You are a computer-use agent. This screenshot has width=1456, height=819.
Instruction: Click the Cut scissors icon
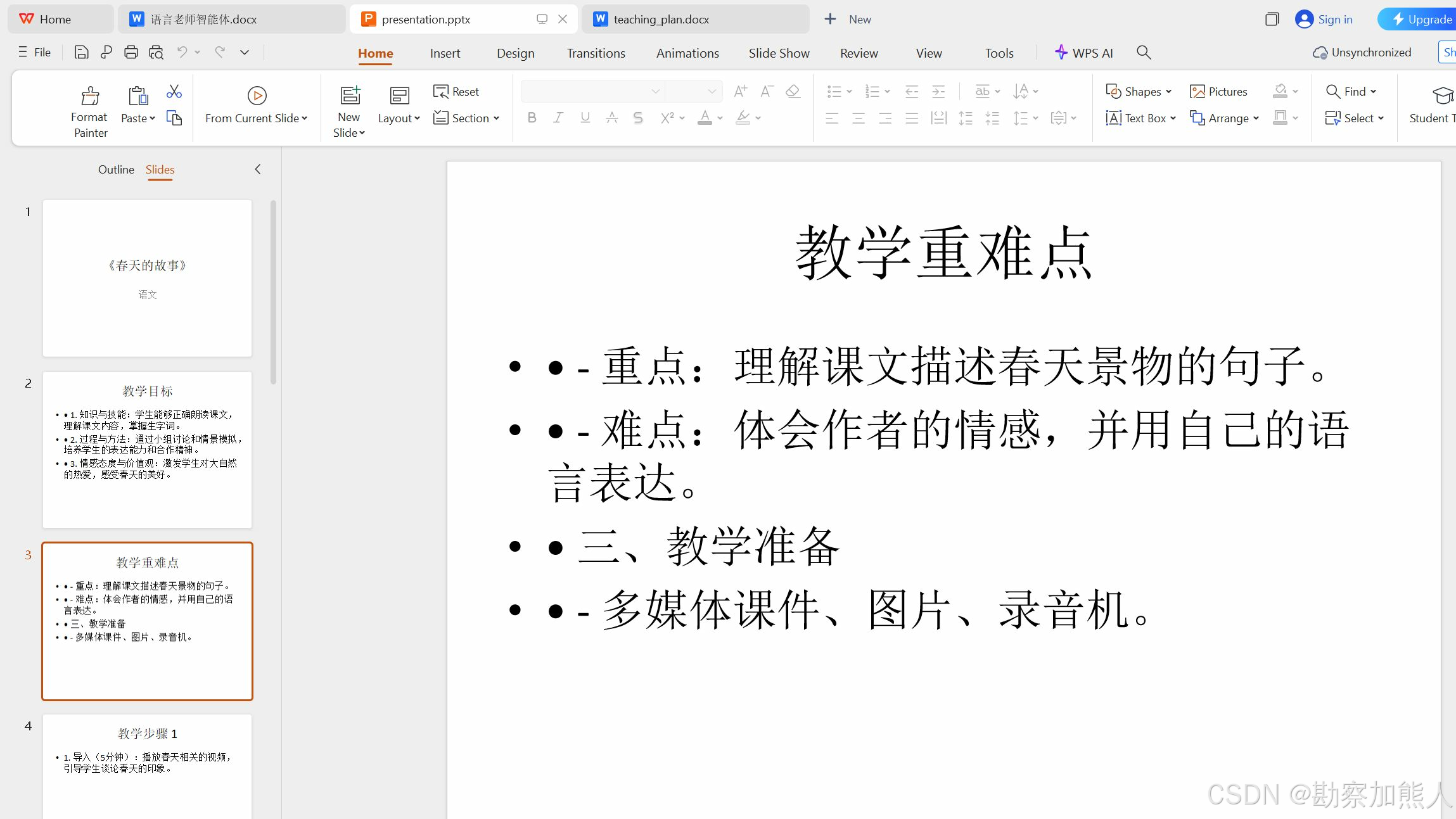coord(174,92)
